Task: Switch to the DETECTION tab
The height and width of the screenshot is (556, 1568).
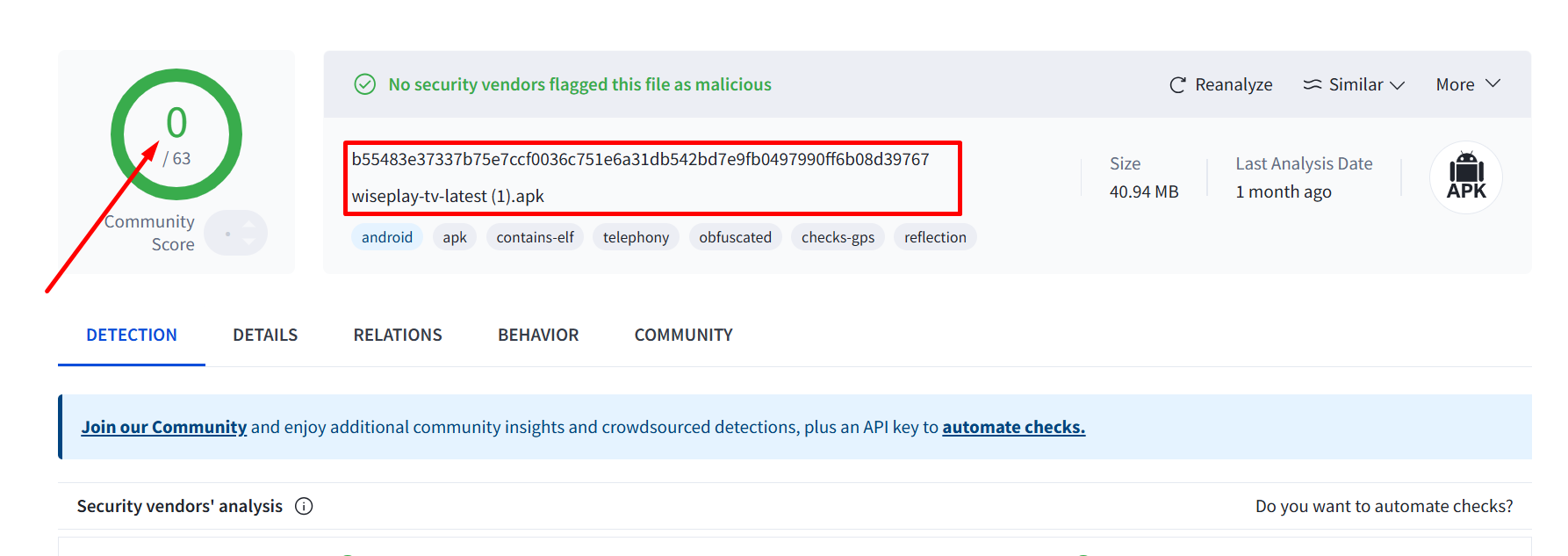Action: pos(132,335)
